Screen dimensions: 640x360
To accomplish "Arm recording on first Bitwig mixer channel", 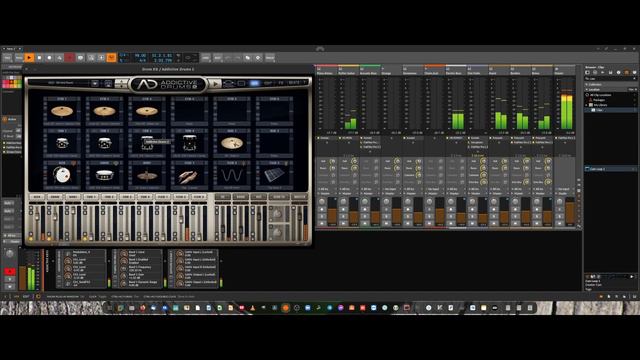I will click(x=322, y=209).
